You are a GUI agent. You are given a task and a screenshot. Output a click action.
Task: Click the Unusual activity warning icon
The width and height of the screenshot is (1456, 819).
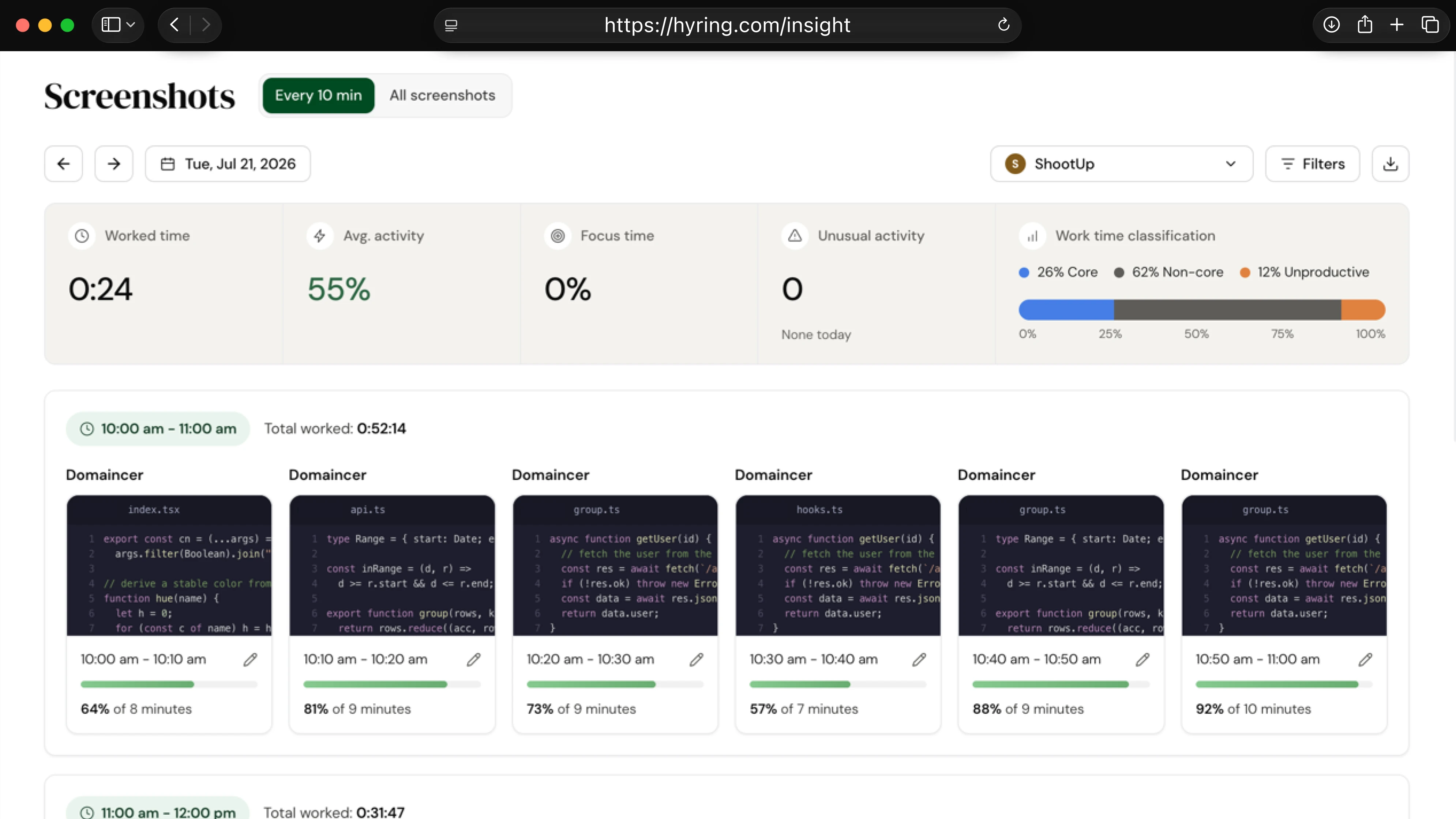pyautogui.click(x=795, y=235)
